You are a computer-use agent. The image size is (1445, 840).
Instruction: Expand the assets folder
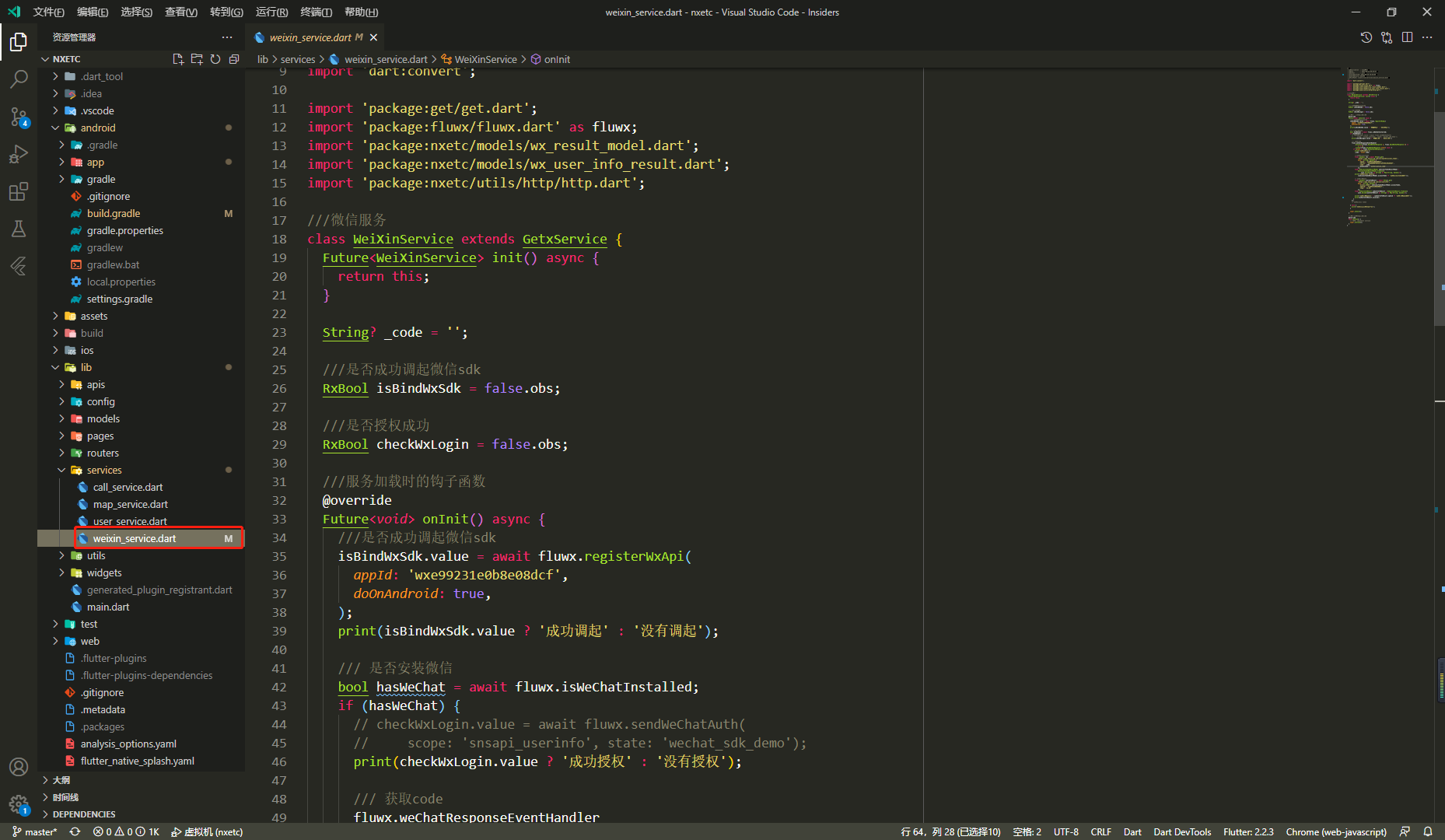point(141,316)
